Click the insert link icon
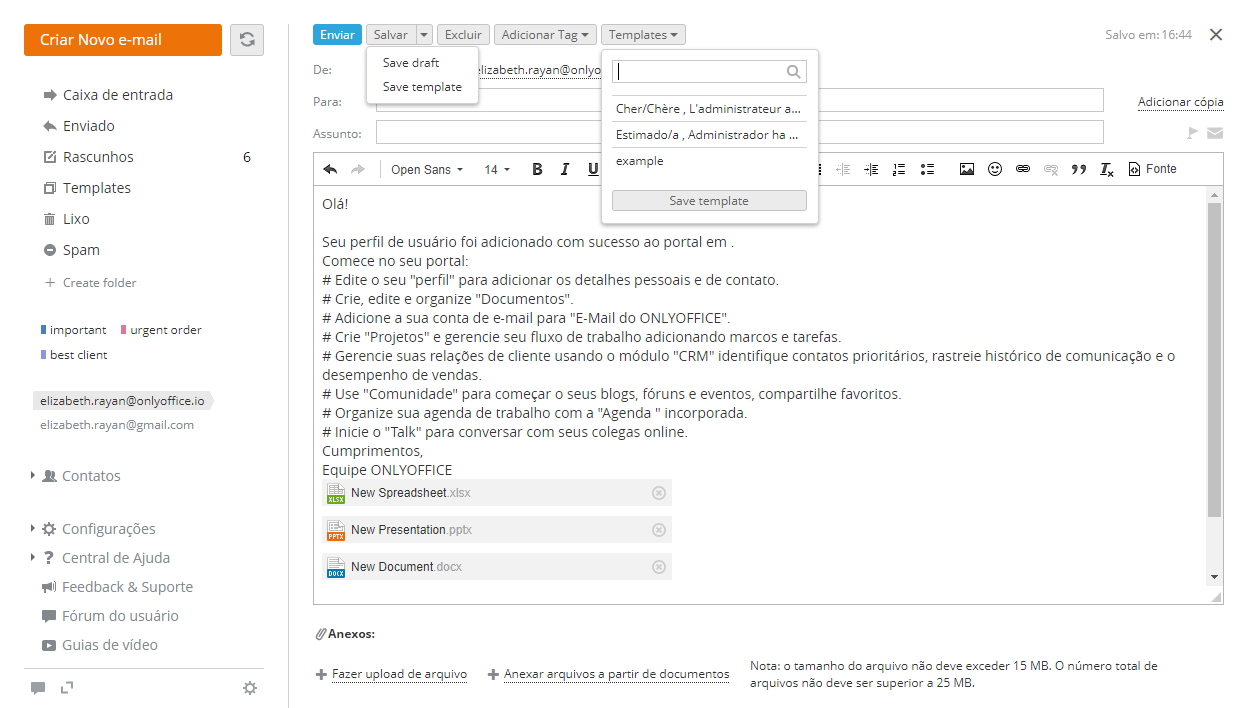1240x708 pixels. tap(1022, 169)
